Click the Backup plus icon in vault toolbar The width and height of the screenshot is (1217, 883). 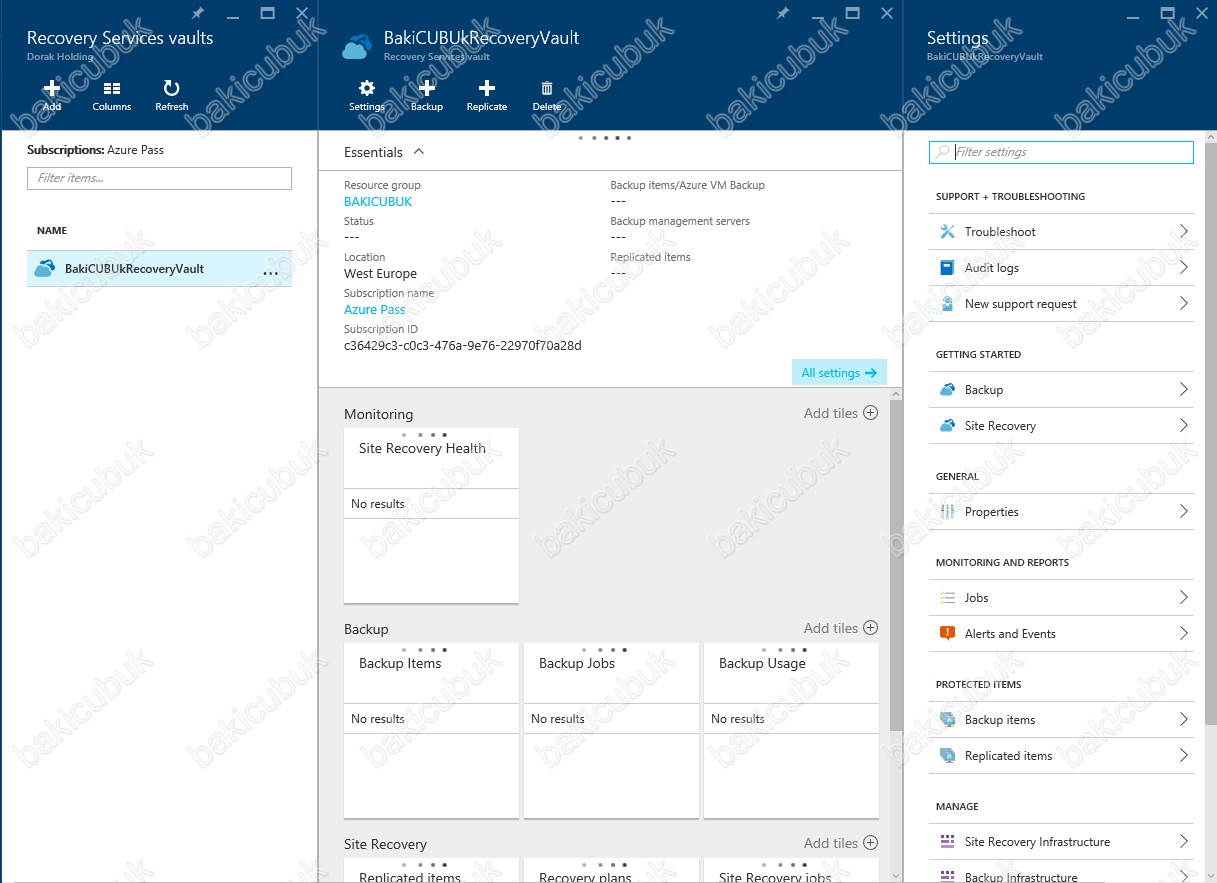pos(427,89)
